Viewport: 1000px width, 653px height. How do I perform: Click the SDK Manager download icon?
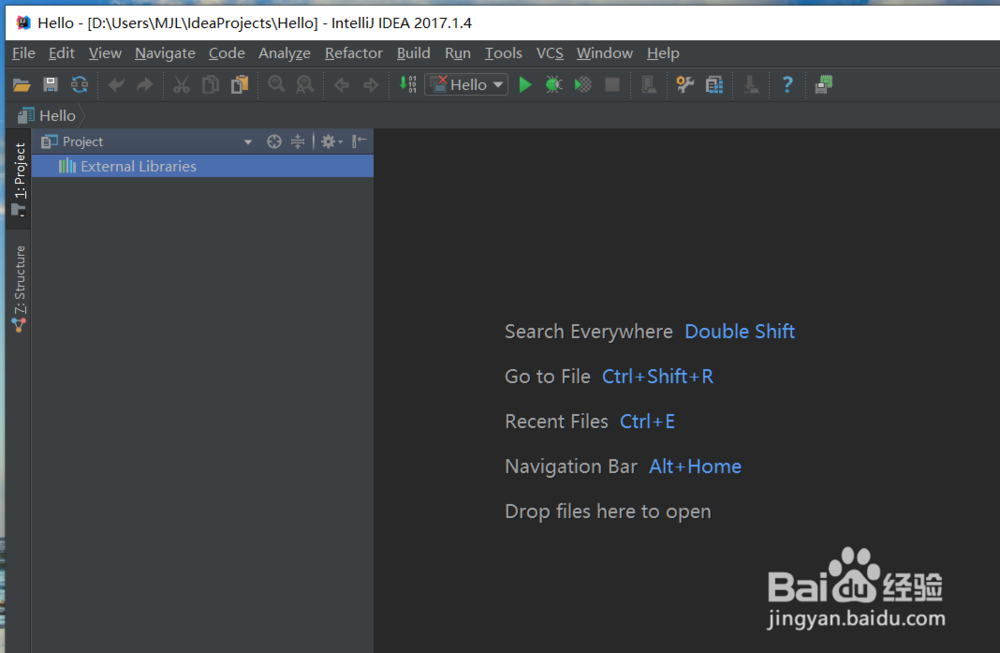[x=751, y=85]
